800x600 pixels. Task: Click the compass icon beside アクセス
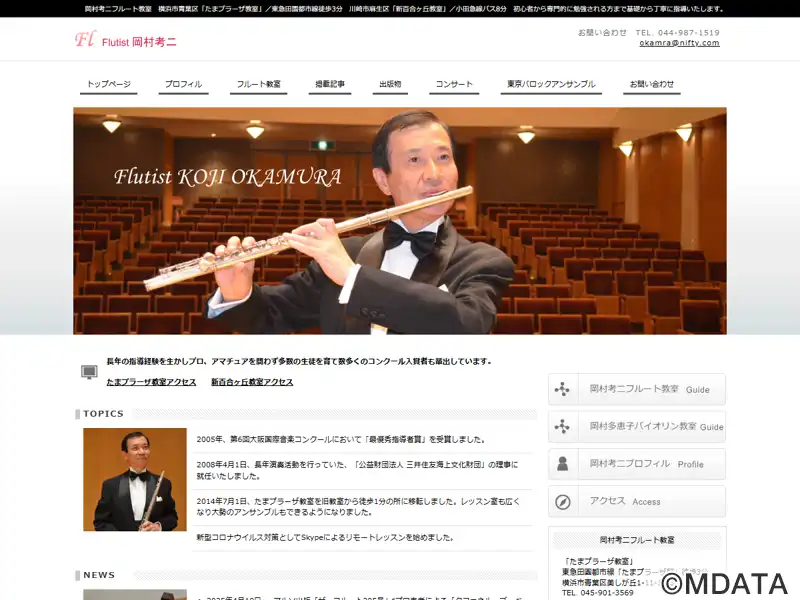click(563, 501)
